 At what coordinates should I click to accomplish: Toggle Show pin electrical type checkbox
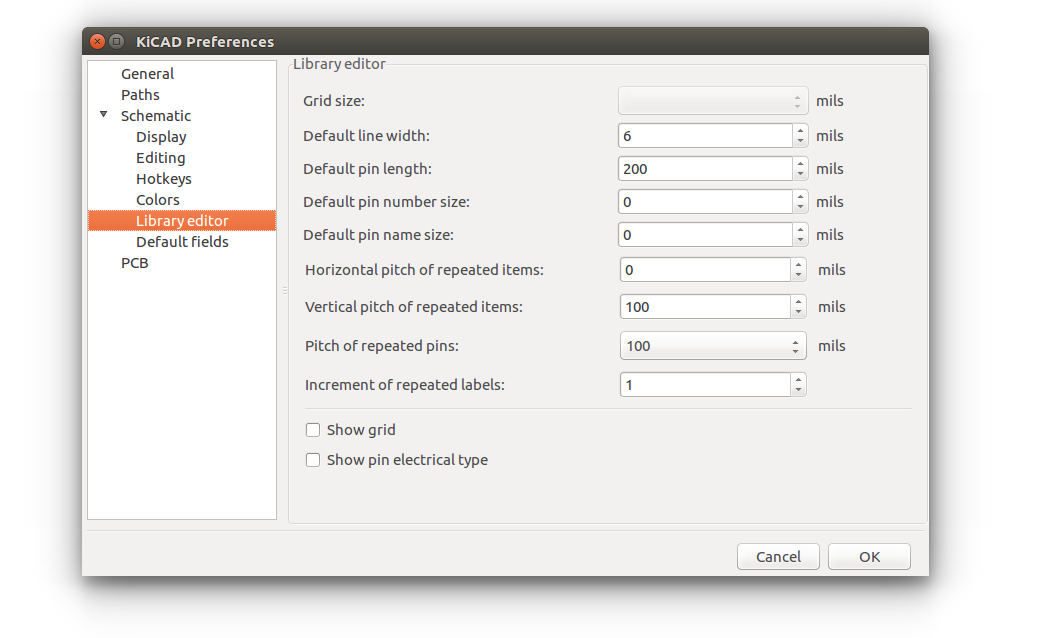click(313, 460)
